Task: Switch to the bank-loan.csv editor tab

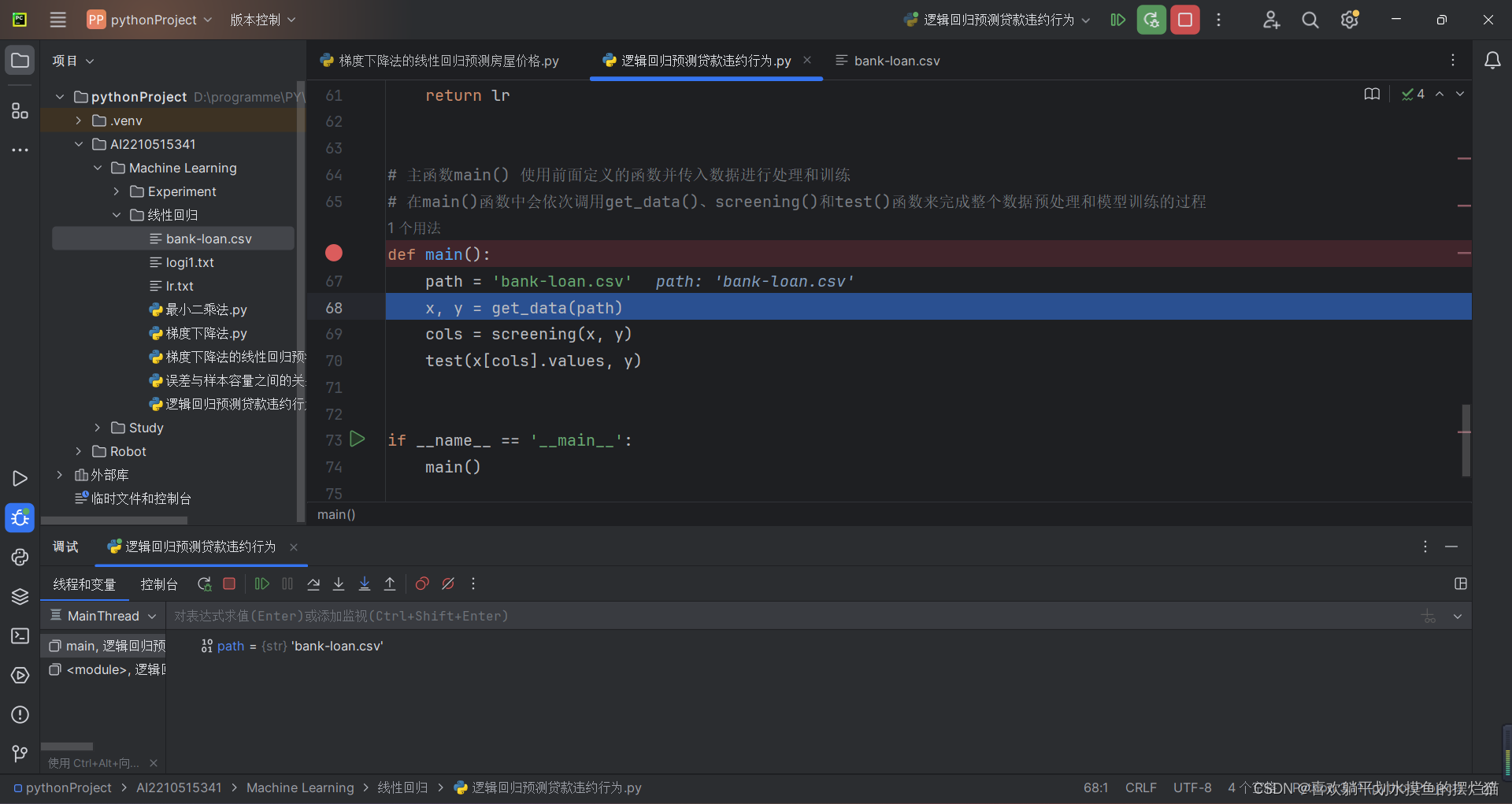Action: click(888, 61)
